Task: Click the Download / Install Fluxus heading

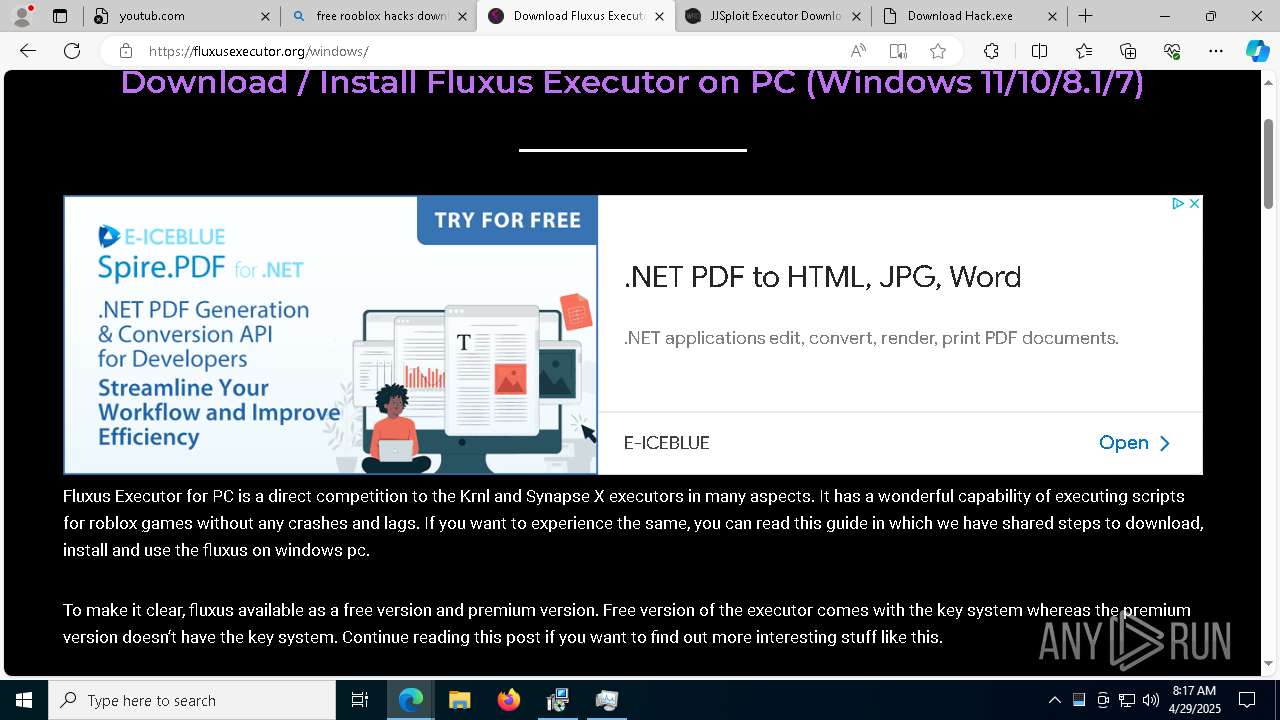Action: (632, 82)
